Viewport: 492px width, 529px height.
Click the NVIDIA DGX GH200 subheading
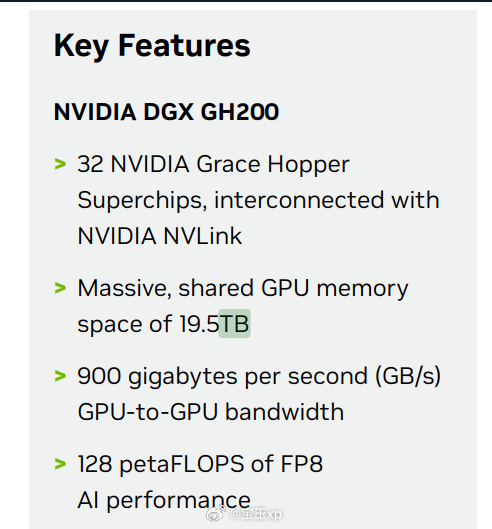pyautogui.click(x=166, y=112)
